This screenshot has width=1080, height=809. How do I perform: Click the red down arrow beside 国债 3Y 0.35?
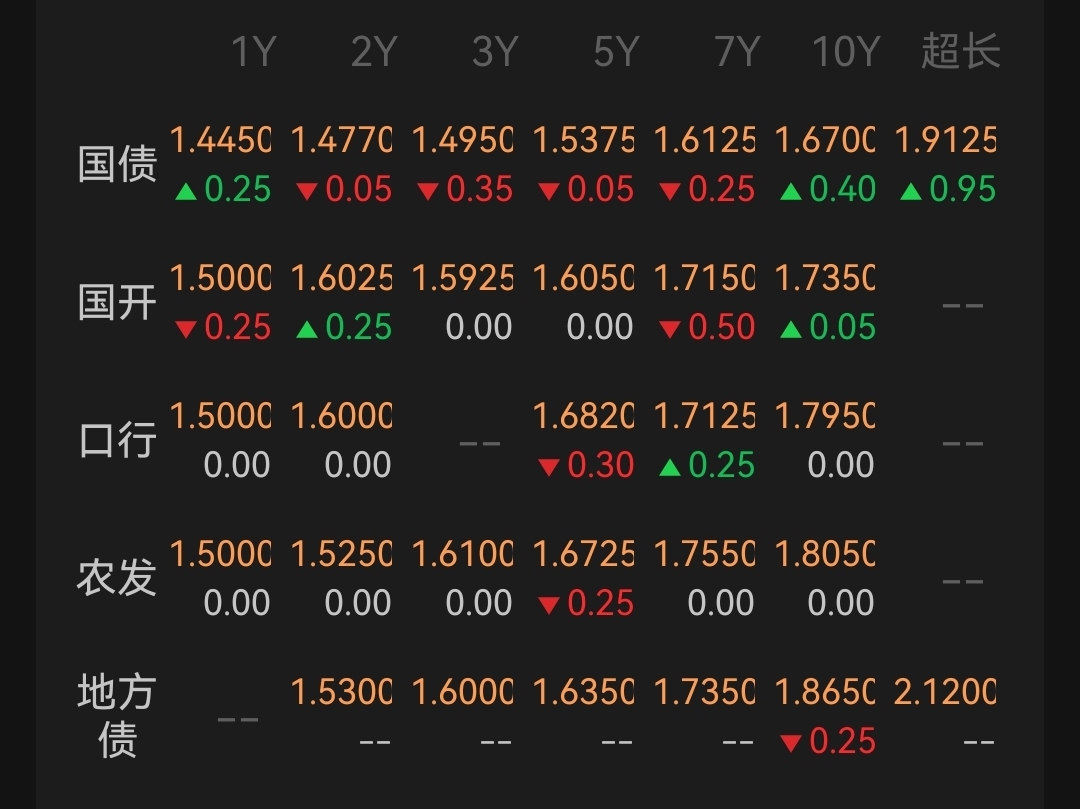428,191
